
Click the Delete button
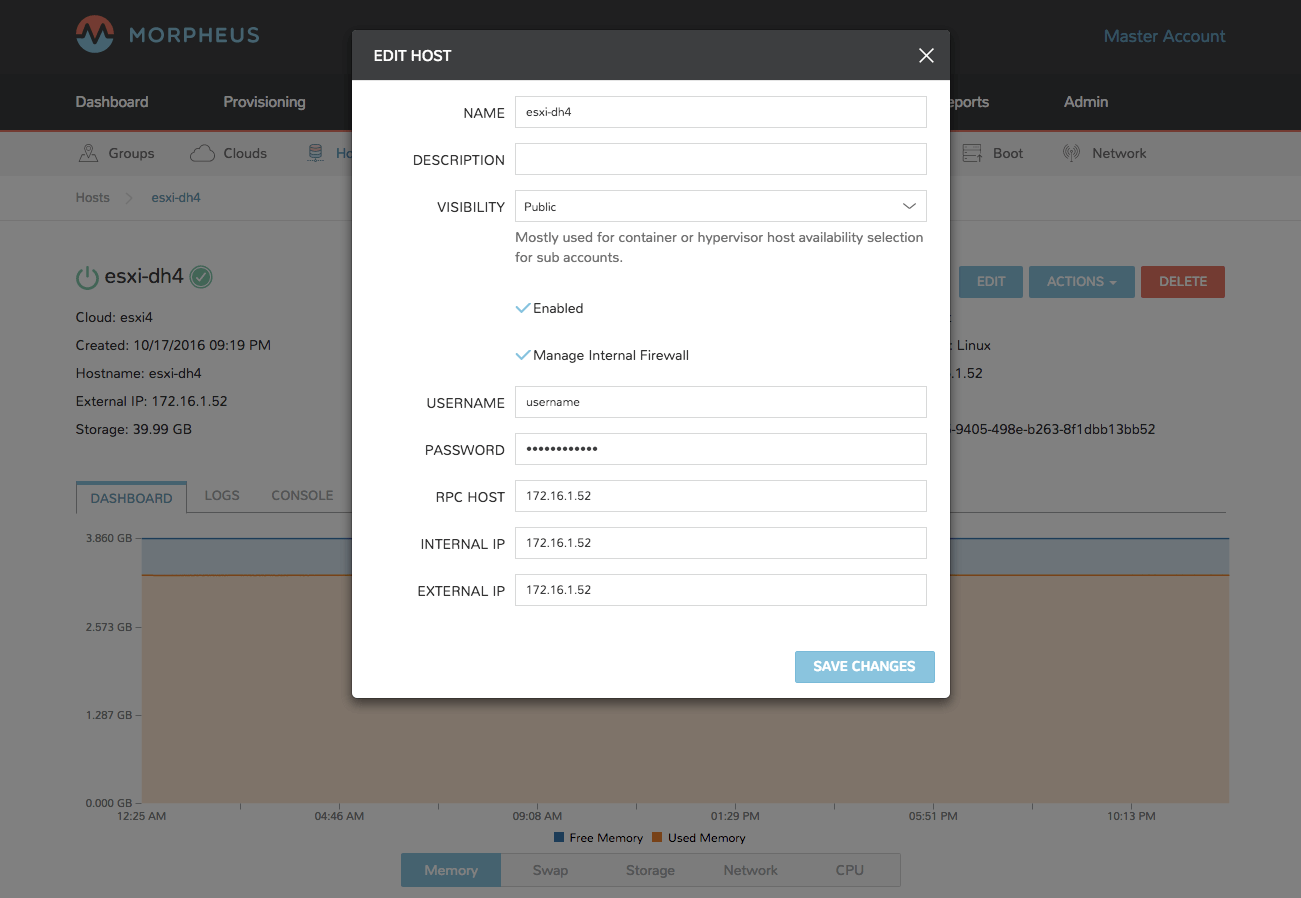[x=1182, y=281]
